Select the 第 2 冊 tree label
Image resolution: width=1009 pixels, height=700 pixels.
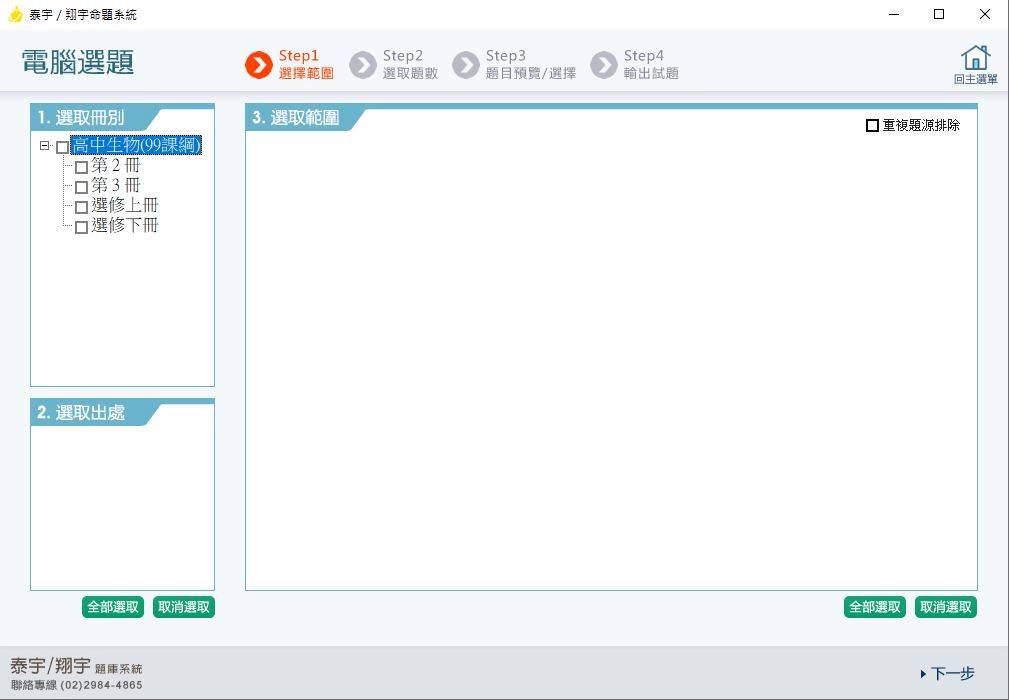116,166
